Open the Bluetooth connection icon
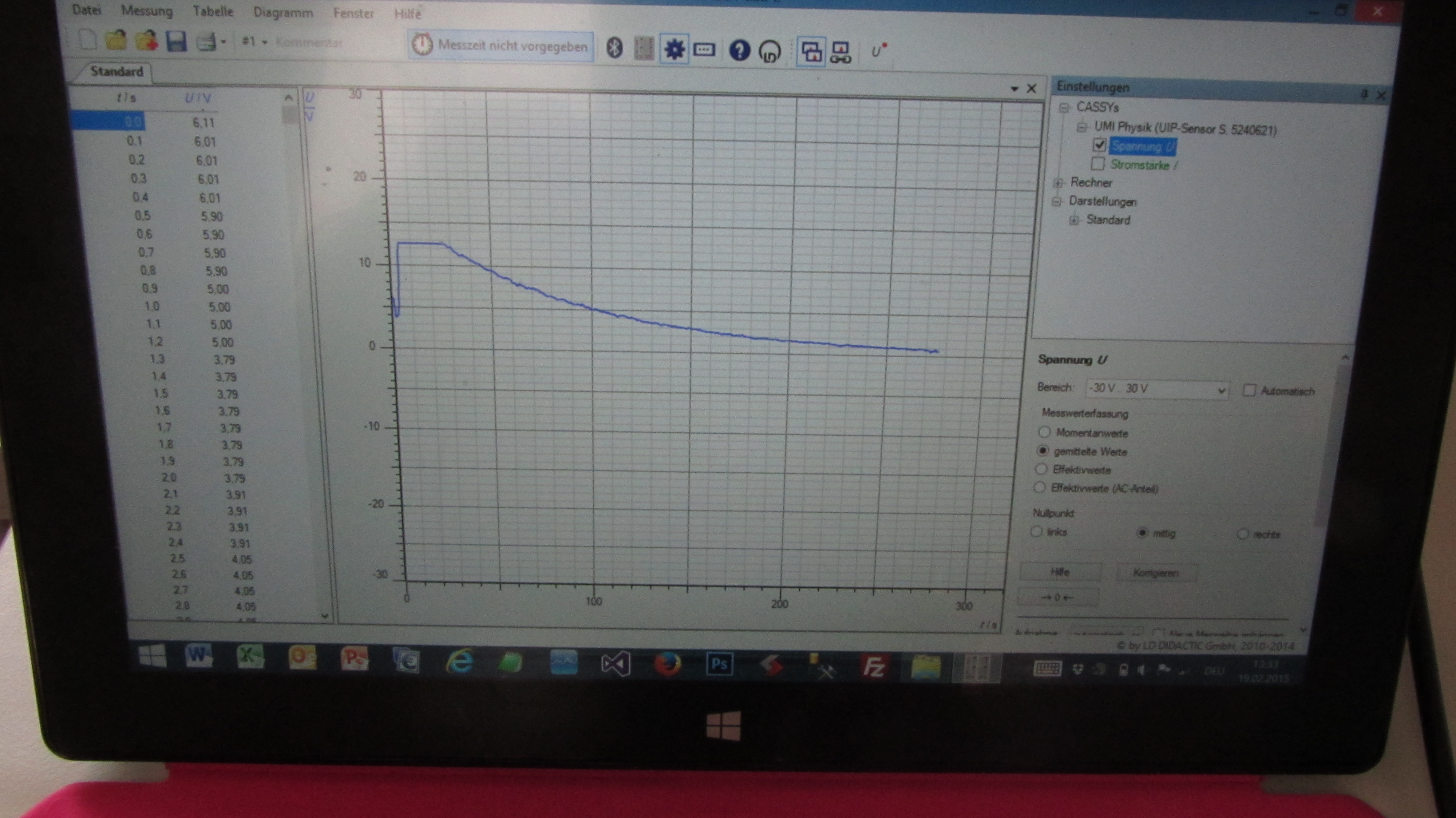1456x818 pixels. tap(614, 47)
